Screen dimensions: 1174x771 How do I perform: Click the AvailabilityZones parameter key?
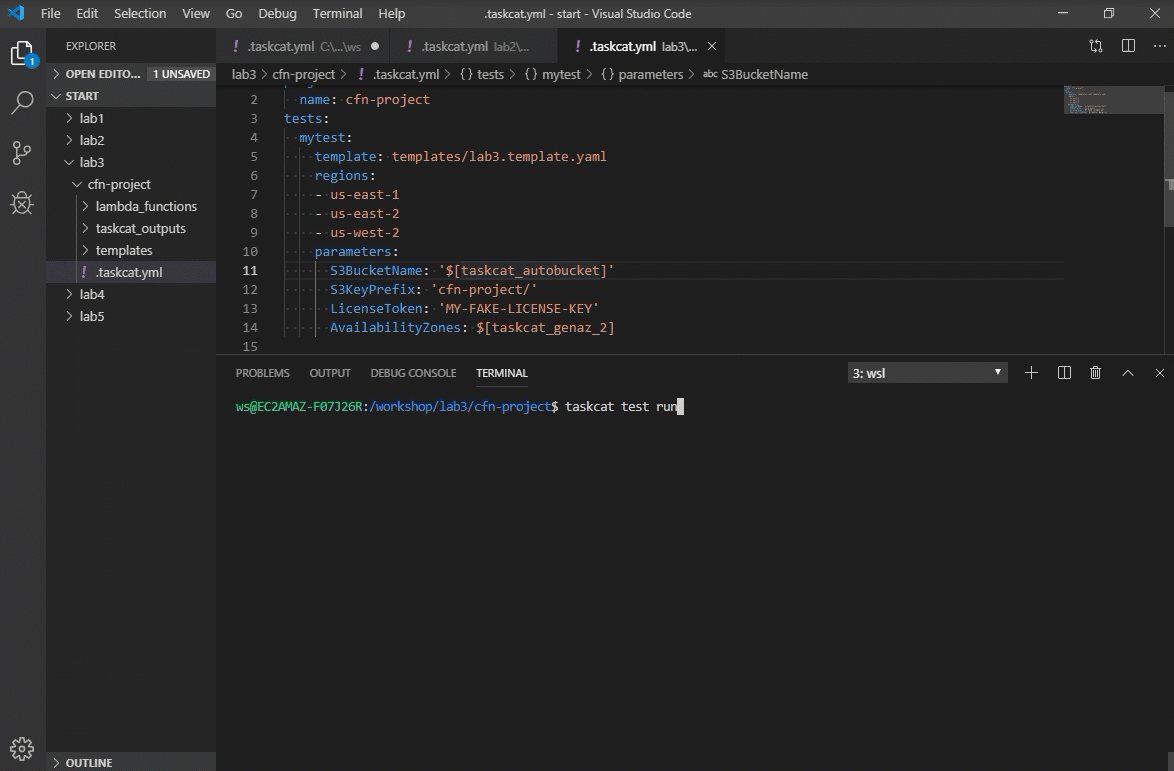pos(395,328)
